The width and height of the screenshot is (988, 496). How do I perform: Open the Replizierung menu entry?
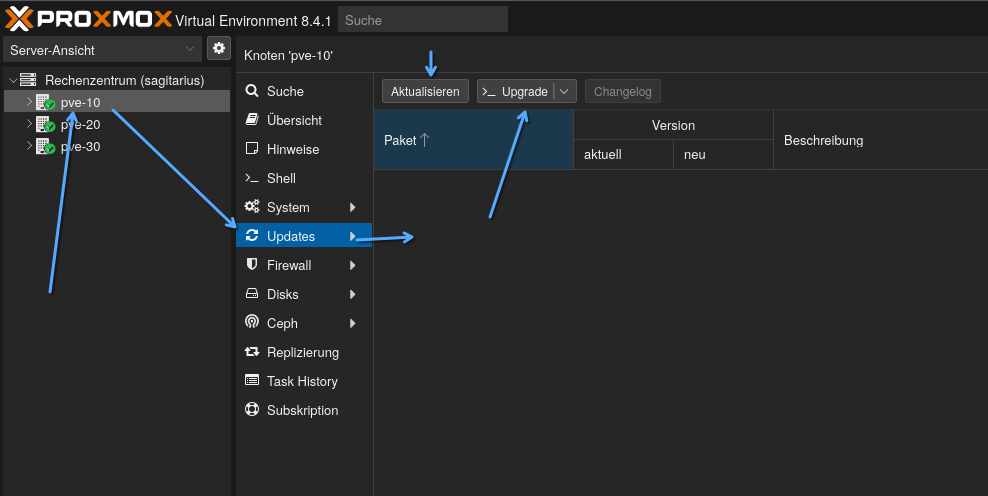pos(304,352)
